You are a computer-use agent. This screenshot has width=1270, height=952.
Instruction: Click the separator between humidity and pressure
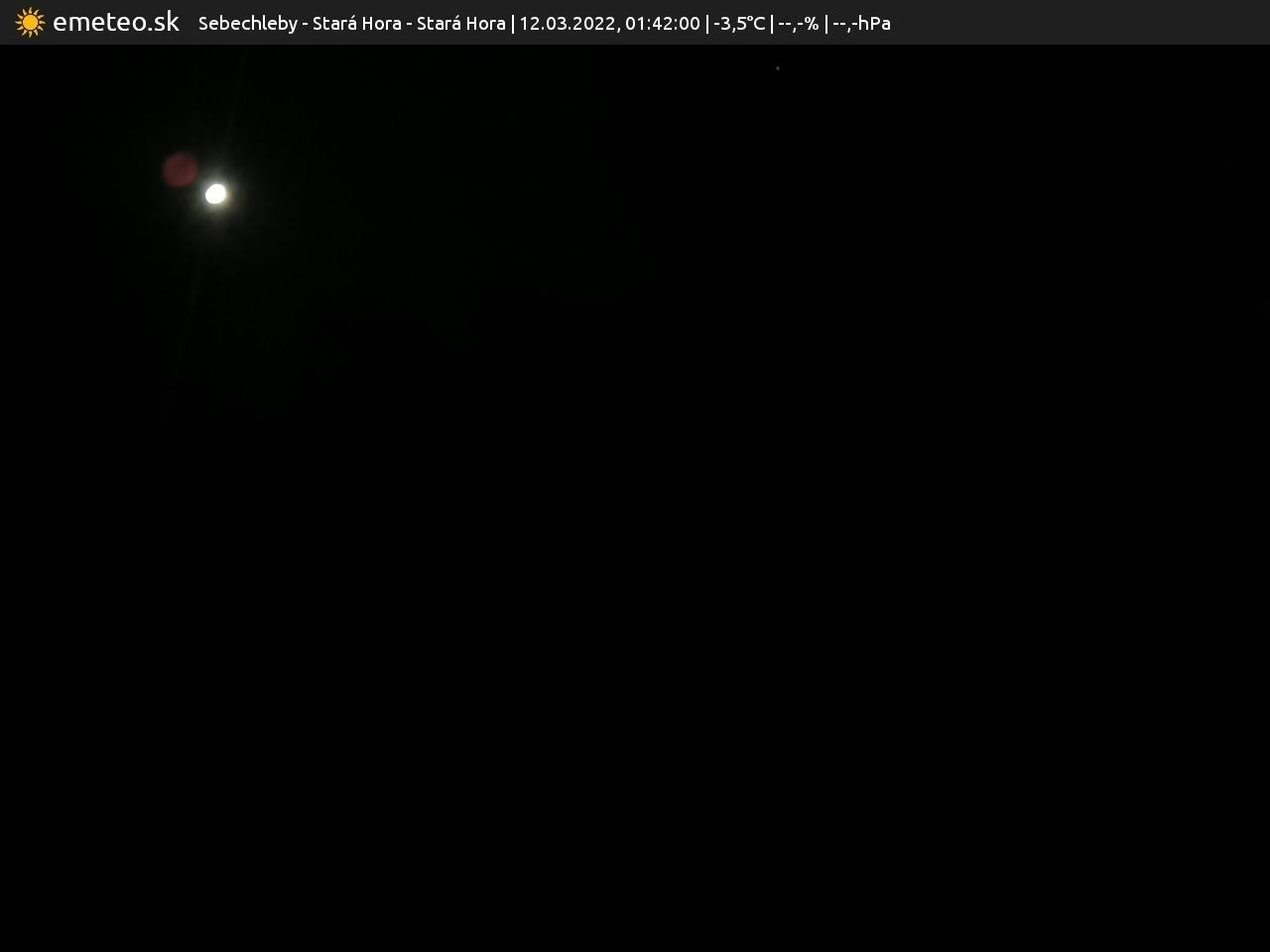[x=825, y=23]
